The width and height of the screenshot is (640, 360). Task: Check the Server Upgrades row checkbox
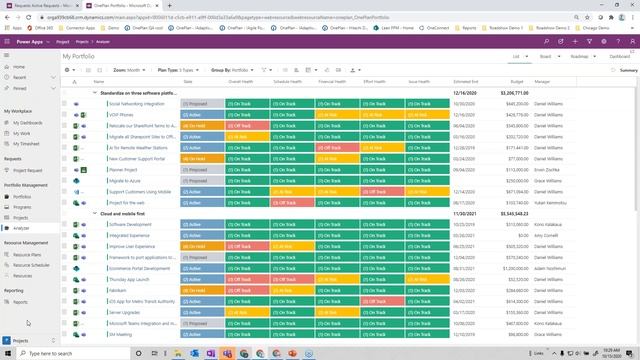tap(64, 312)
